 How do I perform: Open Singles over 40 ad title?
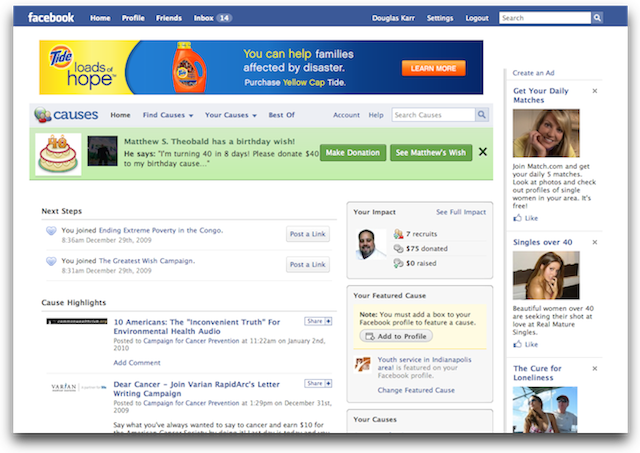542,242
